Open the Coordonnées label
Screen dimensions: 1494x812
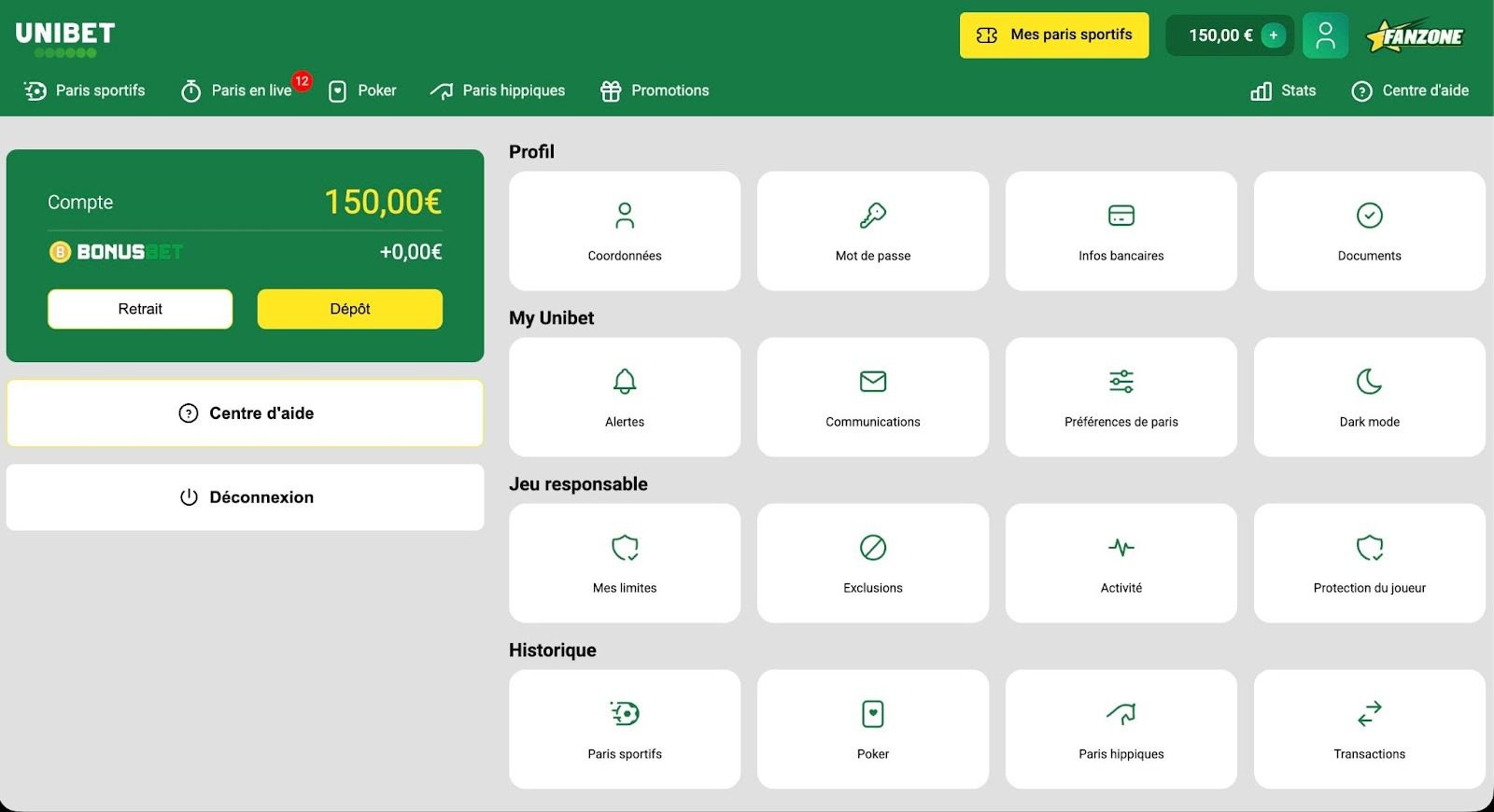click(x=625, y=256)
